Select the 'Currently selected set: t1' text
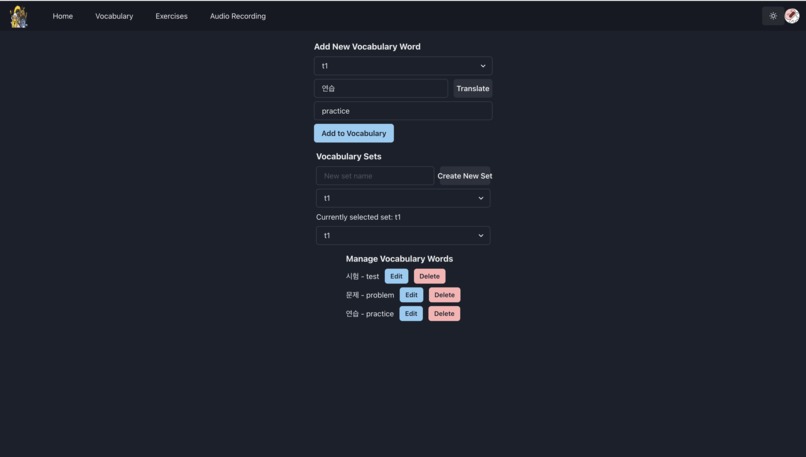 [x=358, y=217]
